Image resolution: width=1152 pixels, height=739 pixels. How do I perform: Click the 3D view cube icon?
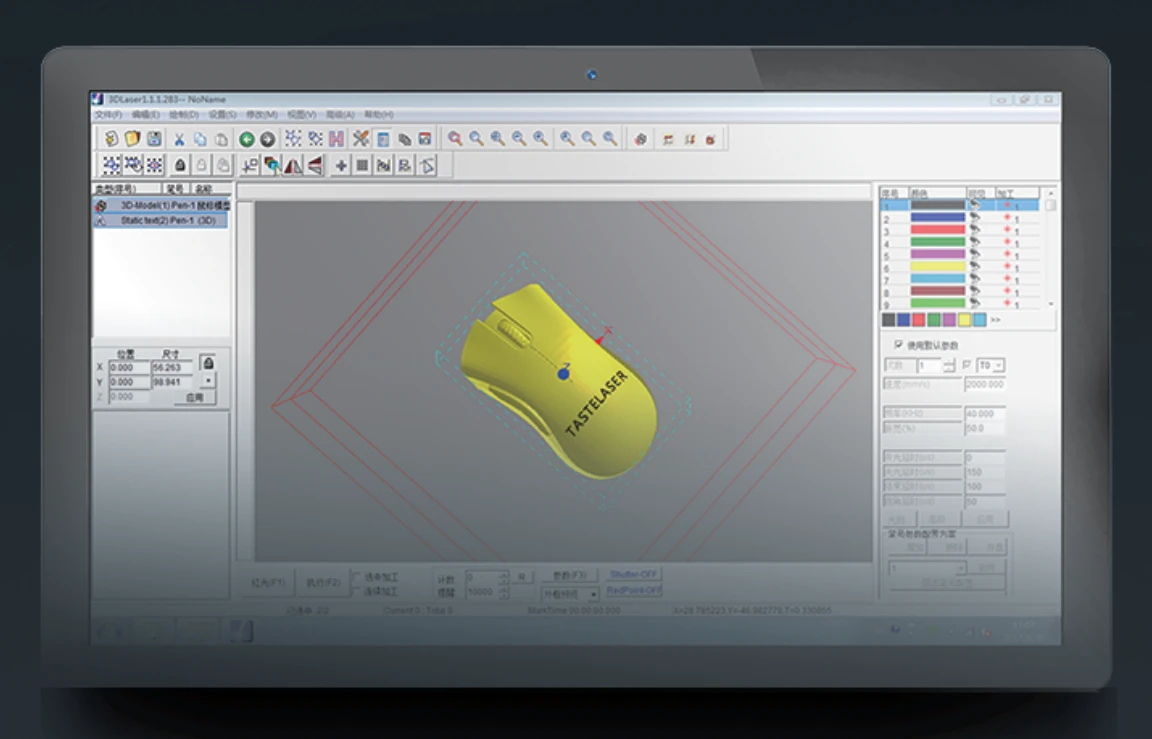[x=641, y=139]
